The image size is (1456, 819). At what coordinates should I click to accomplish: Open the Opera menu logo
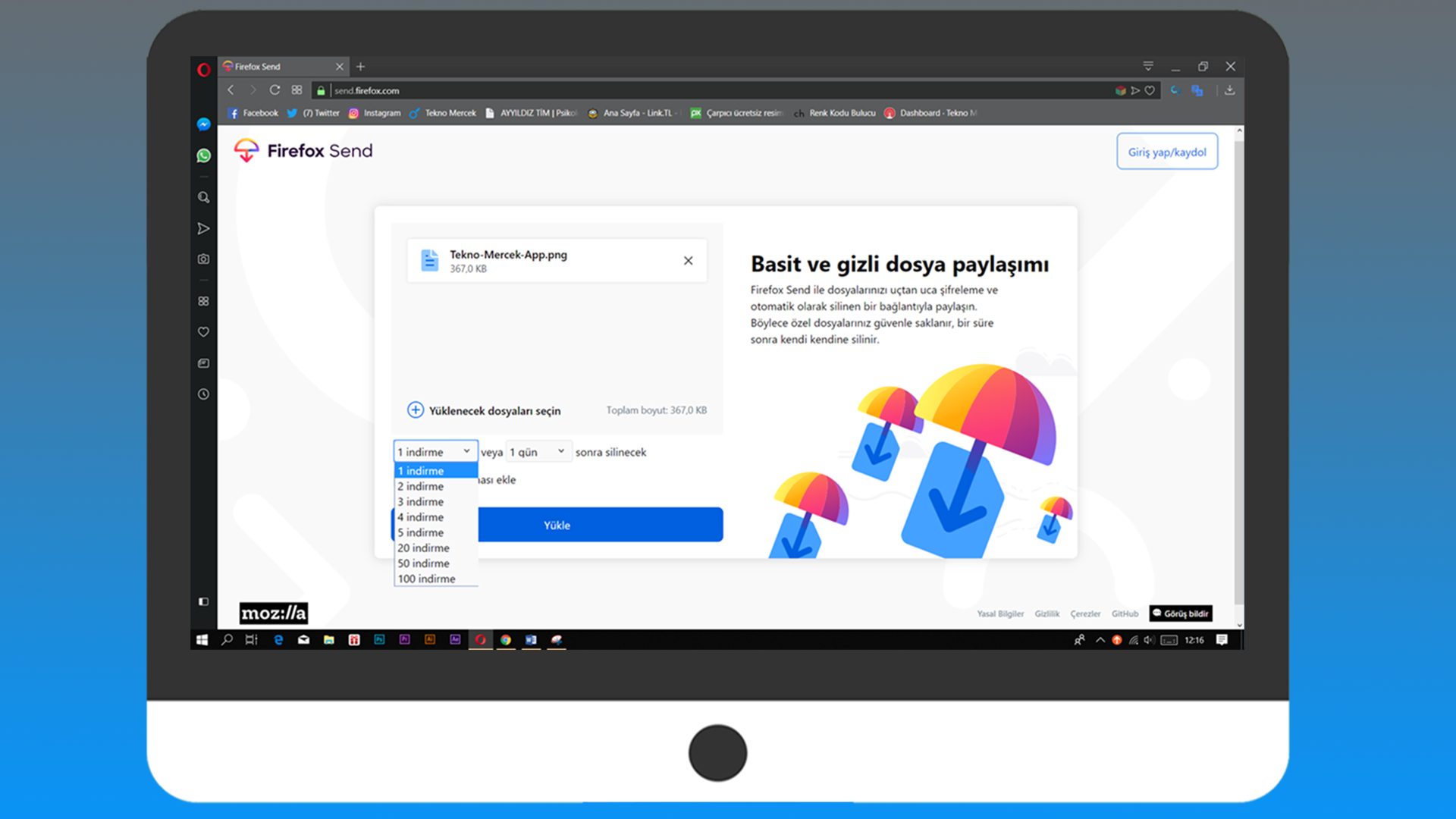[x=203, y=70]
